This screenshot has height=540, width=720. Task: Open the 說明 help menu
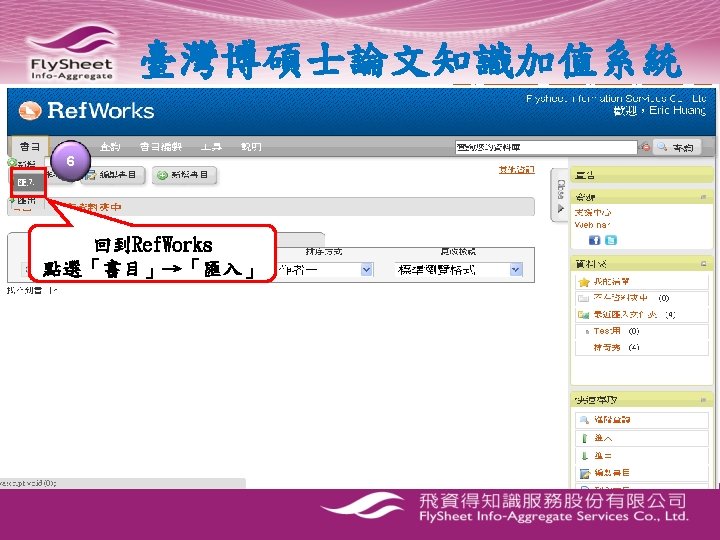[x=251, y=147]
